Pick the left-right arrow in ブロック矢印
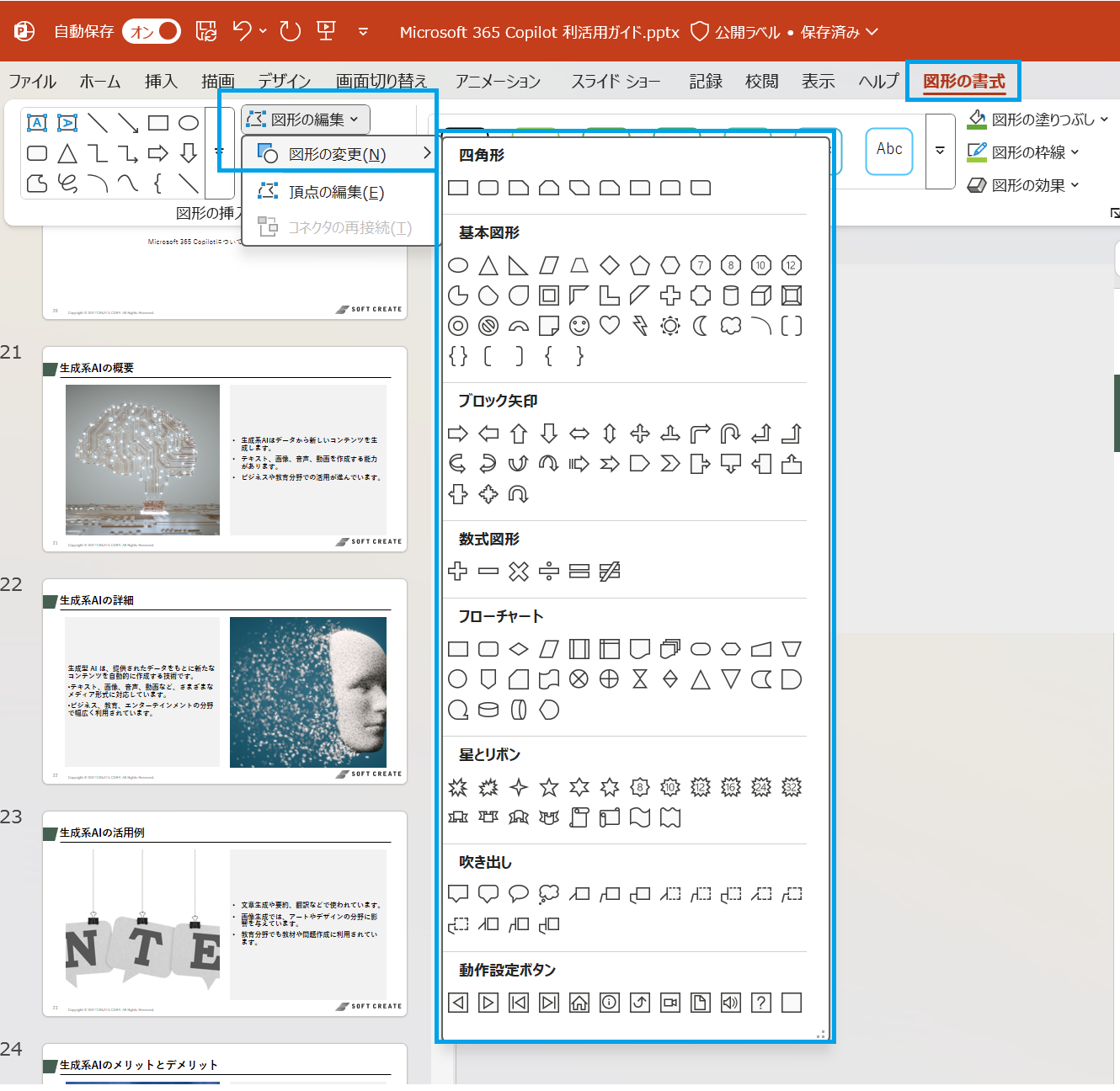1120x1091 pixels. coord(579,434)
